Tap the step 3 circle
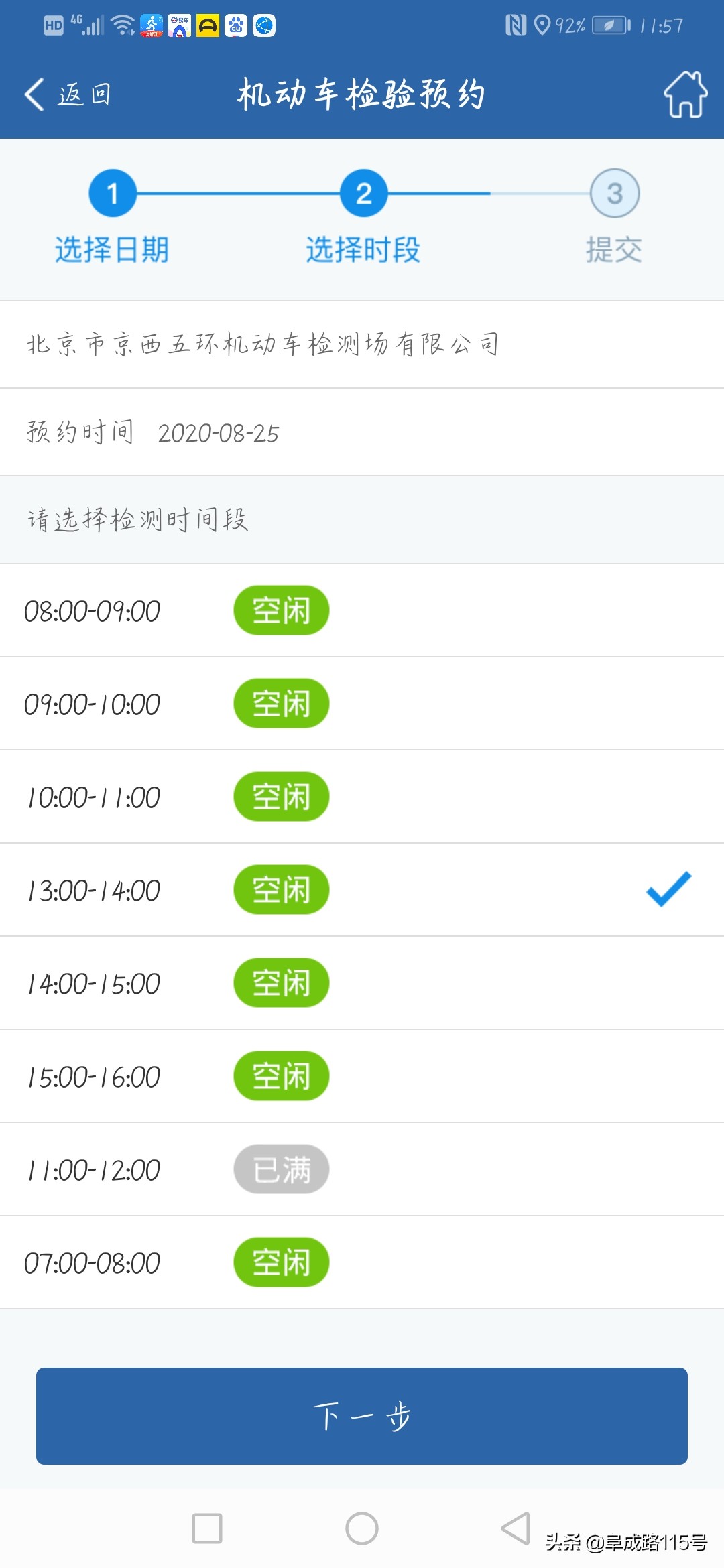Screen dimensions: 724x1568 coord(614,194)
